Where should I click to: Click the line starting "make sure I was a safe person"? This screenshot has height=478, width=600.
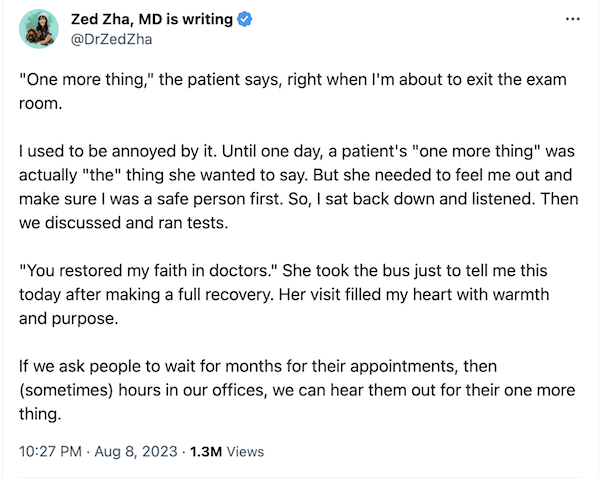click(298, 200)
